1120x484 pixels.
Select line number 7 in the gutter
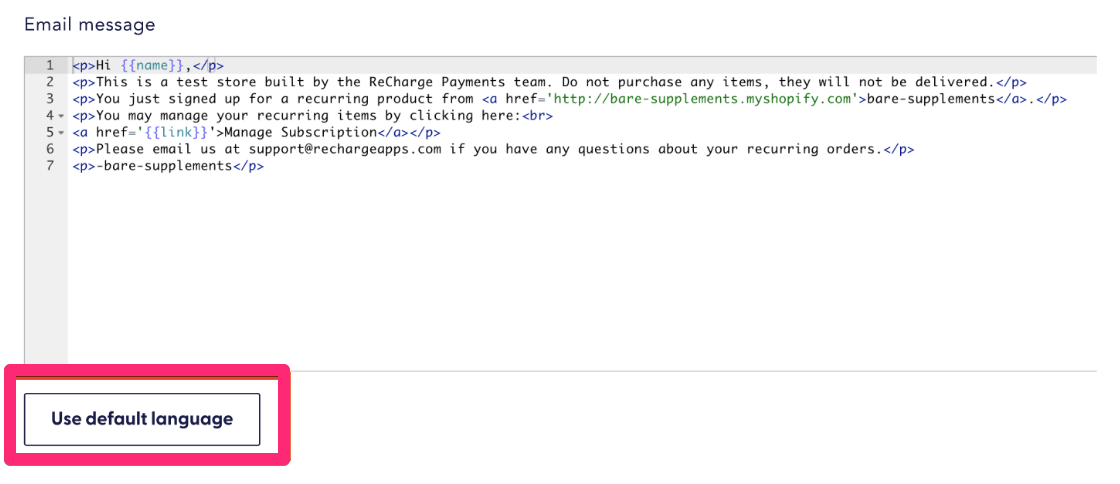tap(50, 166)
